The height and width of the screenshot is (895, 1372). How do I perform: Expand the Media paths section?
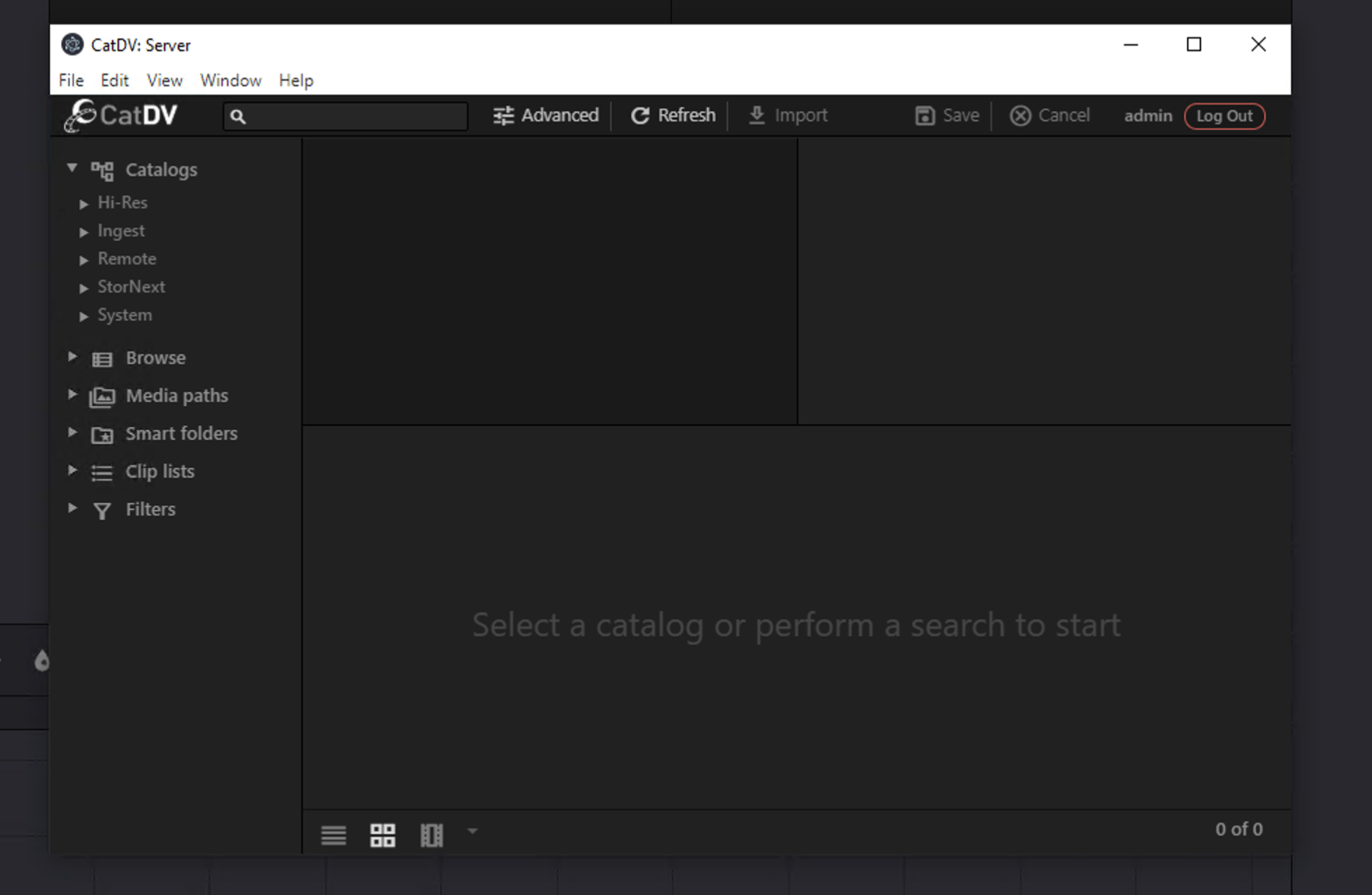point(72,395)
